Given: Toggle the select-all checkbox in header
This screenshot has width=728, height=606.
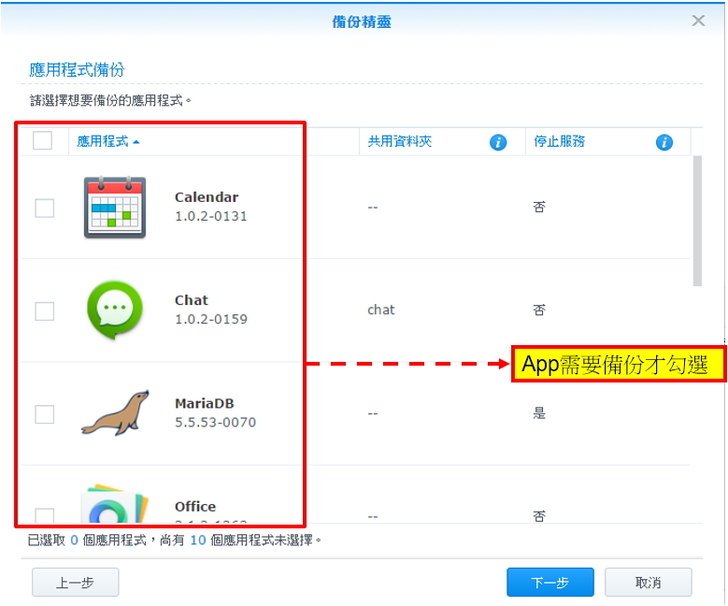Looking at the screenshot, I should (x=42, y=140).
